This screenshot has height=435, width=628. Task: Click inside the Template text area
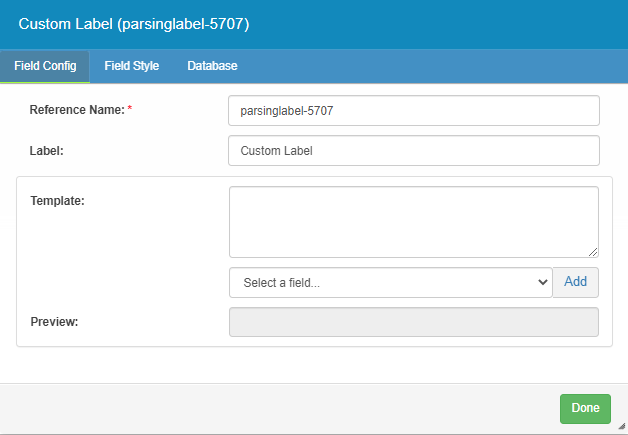coord(413,221)
